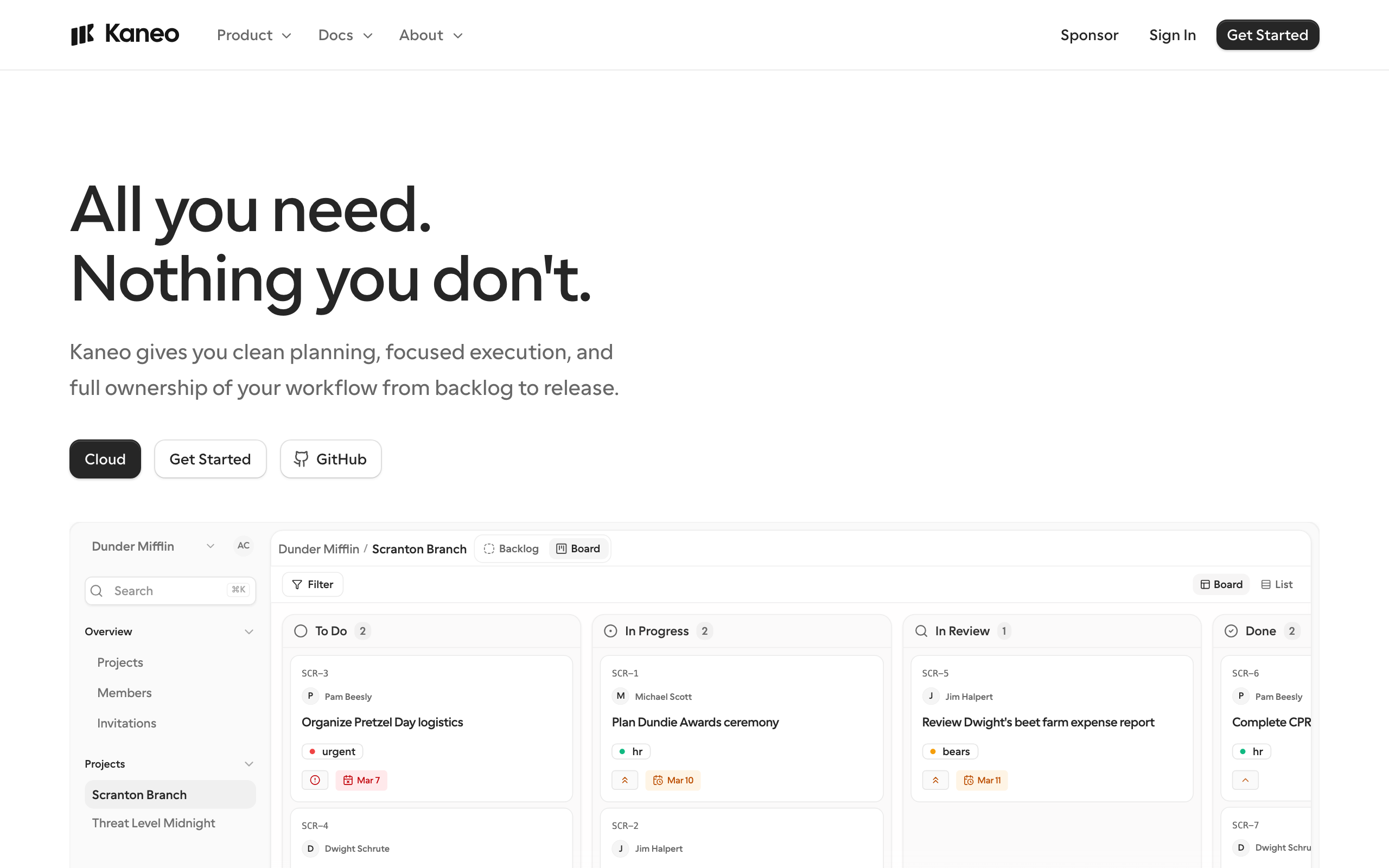Open the About navigation menu
Screen dimensions: 1389x868
[x=430, y=35]
